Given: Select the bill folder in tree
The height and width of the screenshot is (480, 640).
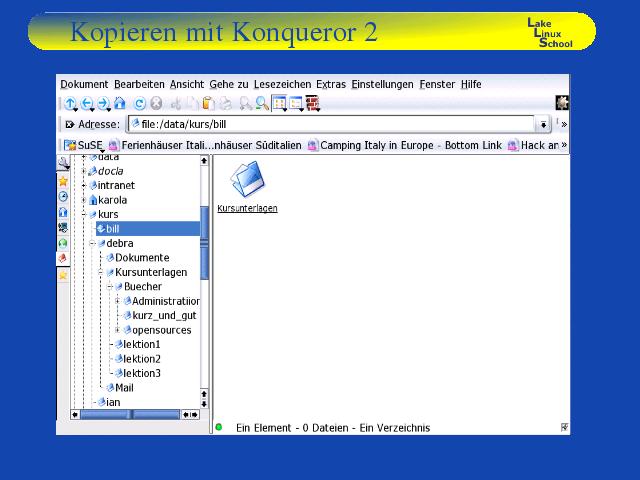Looking at the screenshot, I should click(x=148, y=229).
